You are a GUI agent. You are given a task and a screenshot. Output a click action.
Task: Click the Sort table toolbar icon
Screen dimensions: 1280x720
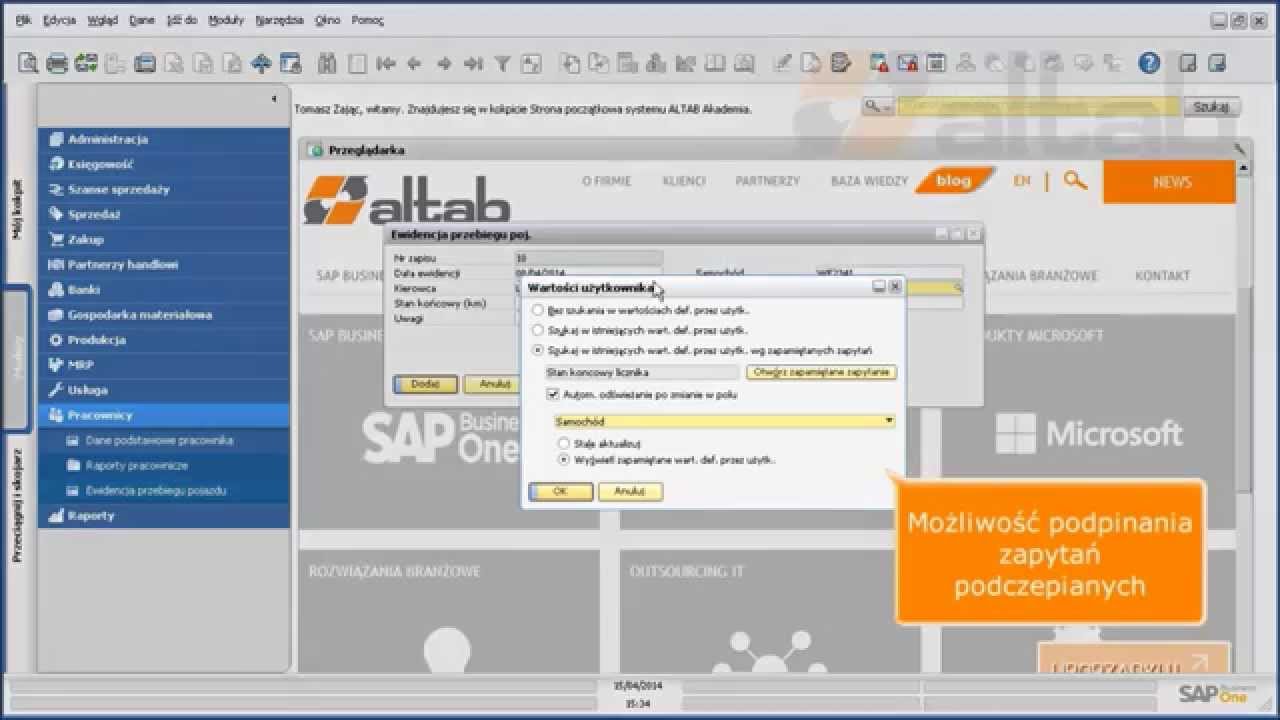(531, 64)
